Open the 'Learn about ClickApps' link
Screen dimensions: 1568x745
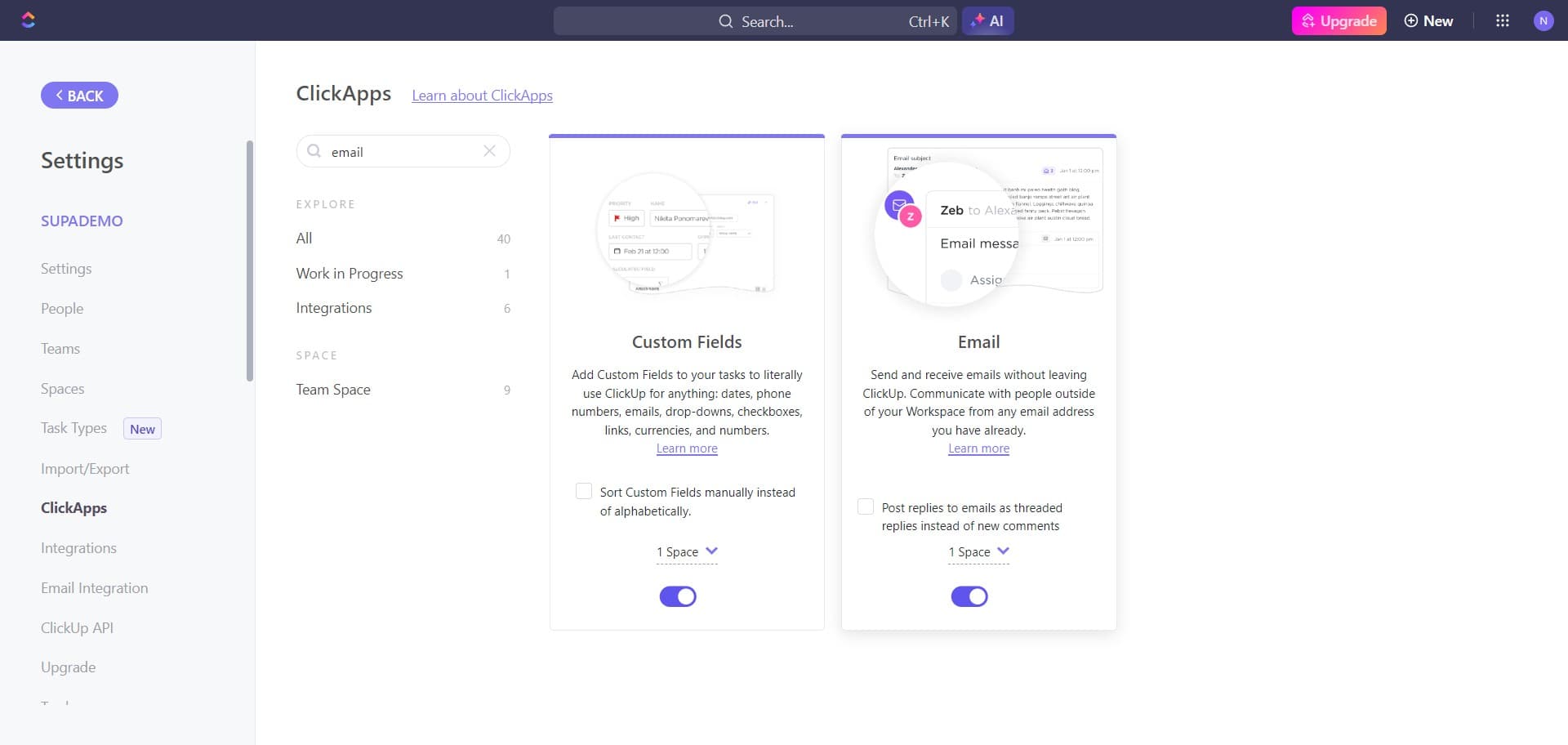click(482, 95)
